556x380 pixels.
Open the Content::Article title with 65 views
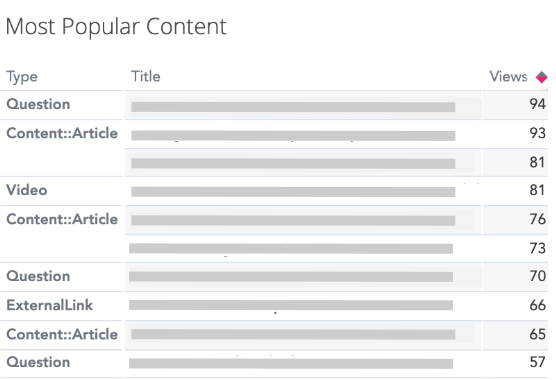[293, 334]
